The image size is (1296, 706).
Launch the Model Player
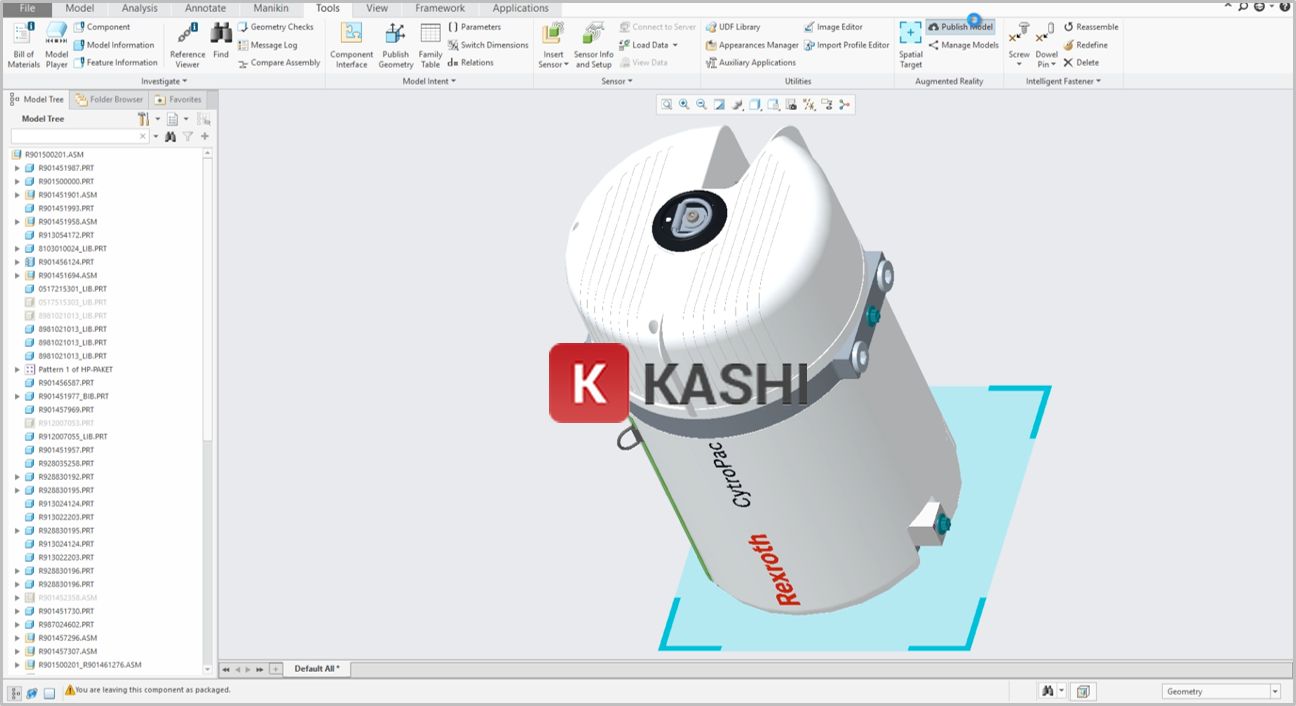coord(57,45)
